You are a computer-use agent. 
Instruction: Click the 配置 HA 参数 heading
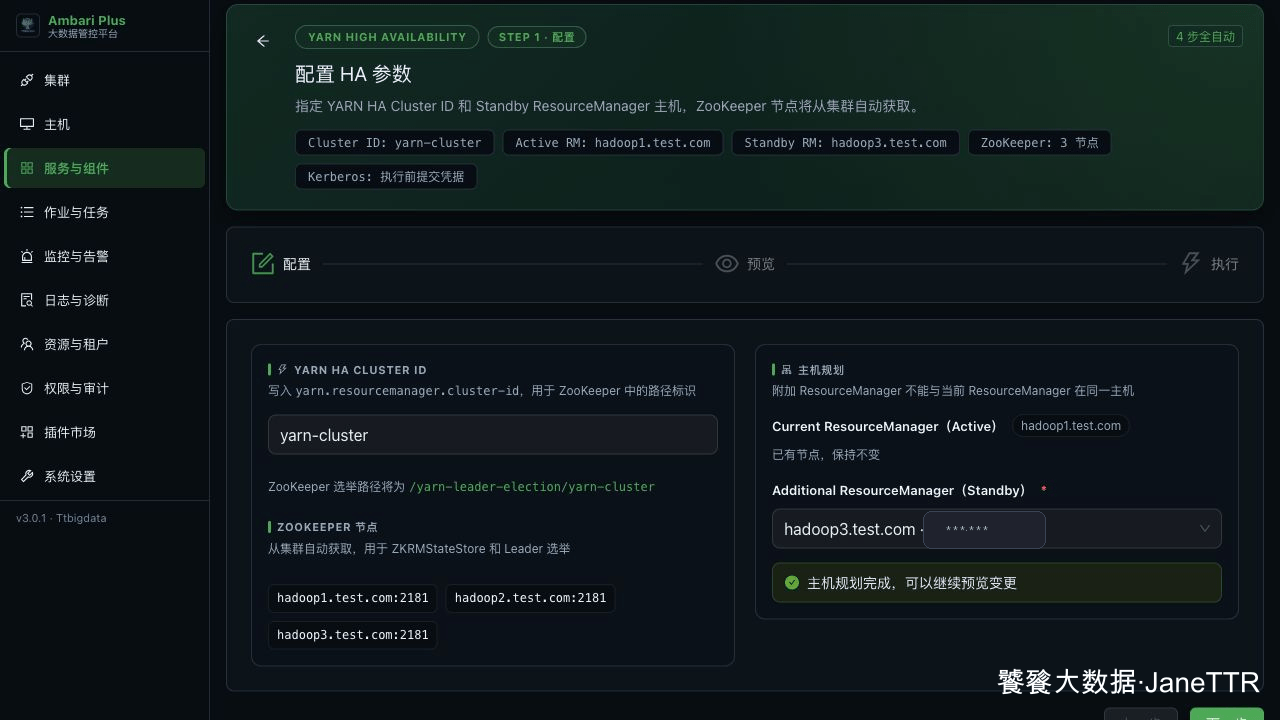pyautogui.click(x=353, y=74)
